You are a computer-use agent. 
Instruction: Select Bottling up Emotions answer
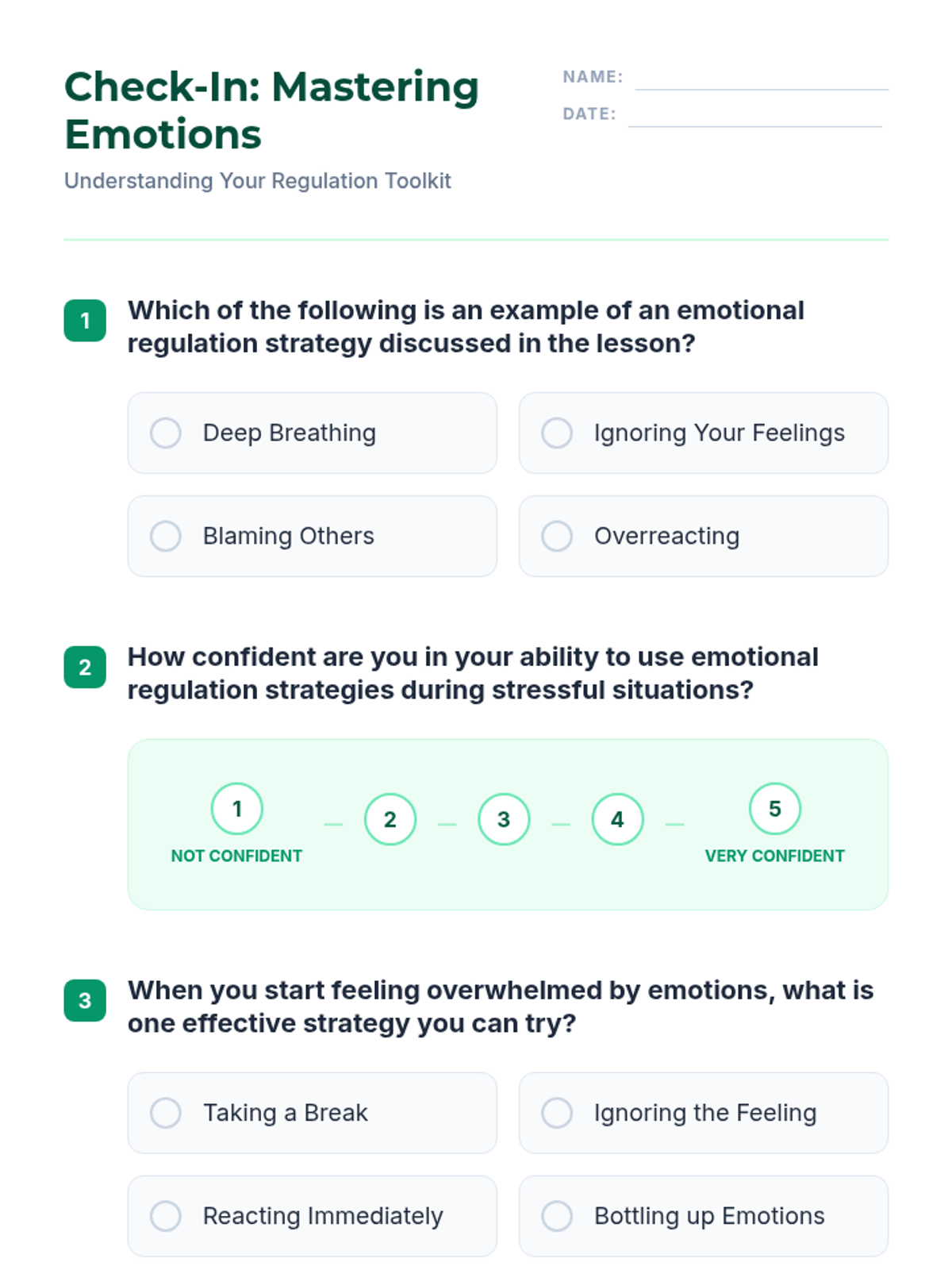(557, 1216)
